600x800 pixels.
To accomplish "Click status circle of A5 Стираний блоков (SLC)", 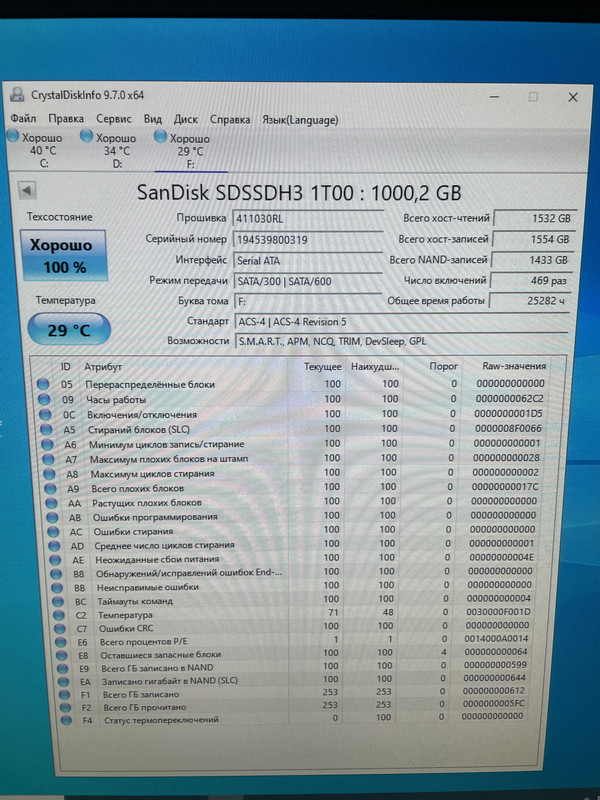I will [x=46, y=430].
